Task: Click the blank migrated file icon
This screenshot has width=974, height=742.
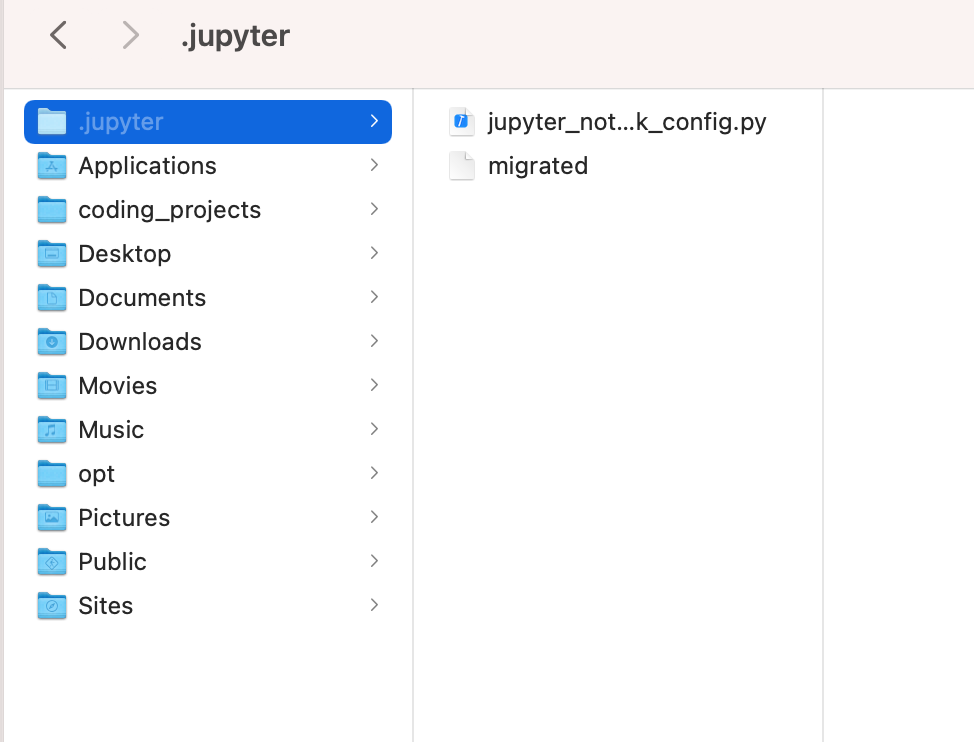Action: 462,166
